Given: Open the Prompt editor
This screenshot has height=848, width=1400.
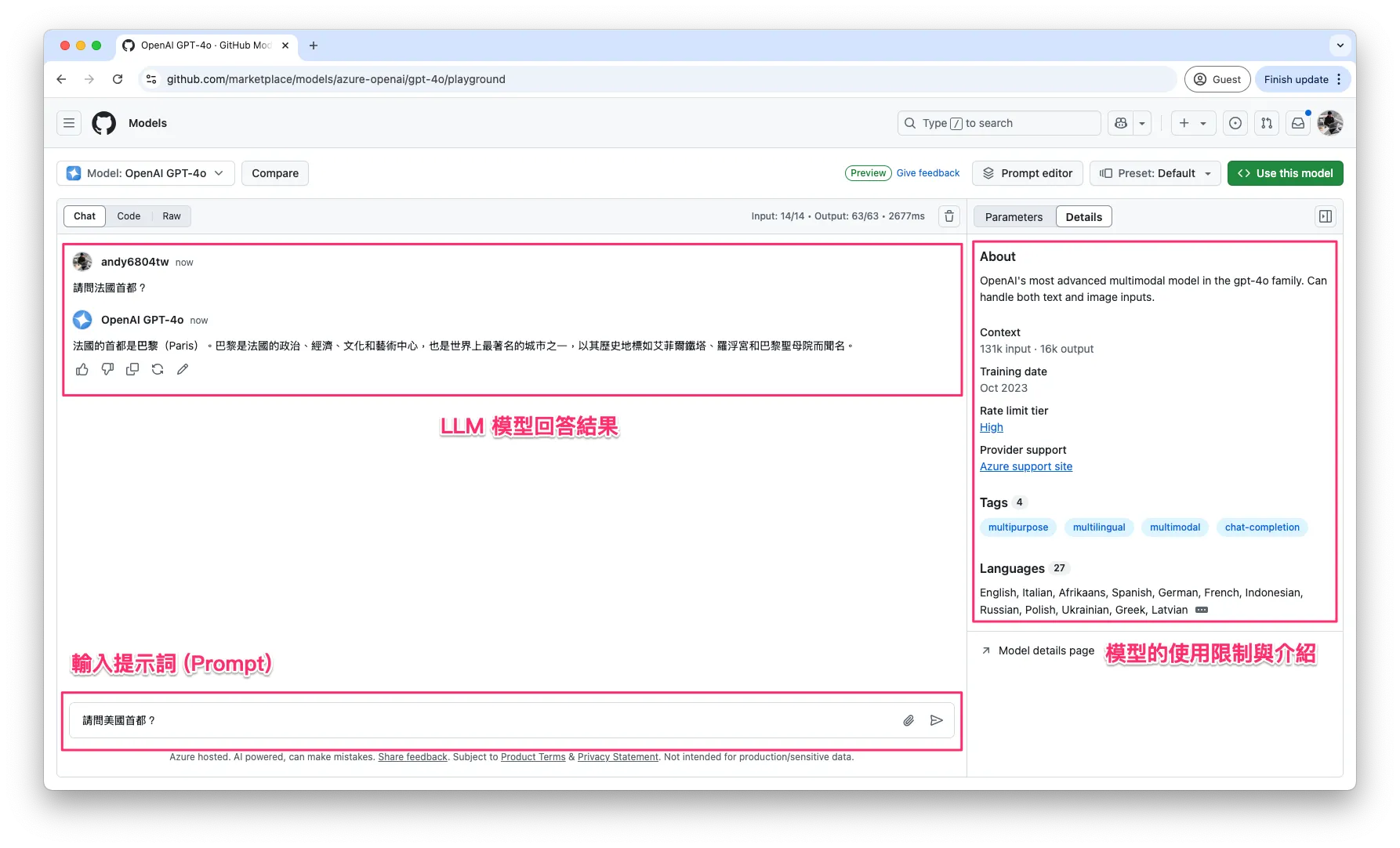Looking at the screenshot, I should point(1028,173).
